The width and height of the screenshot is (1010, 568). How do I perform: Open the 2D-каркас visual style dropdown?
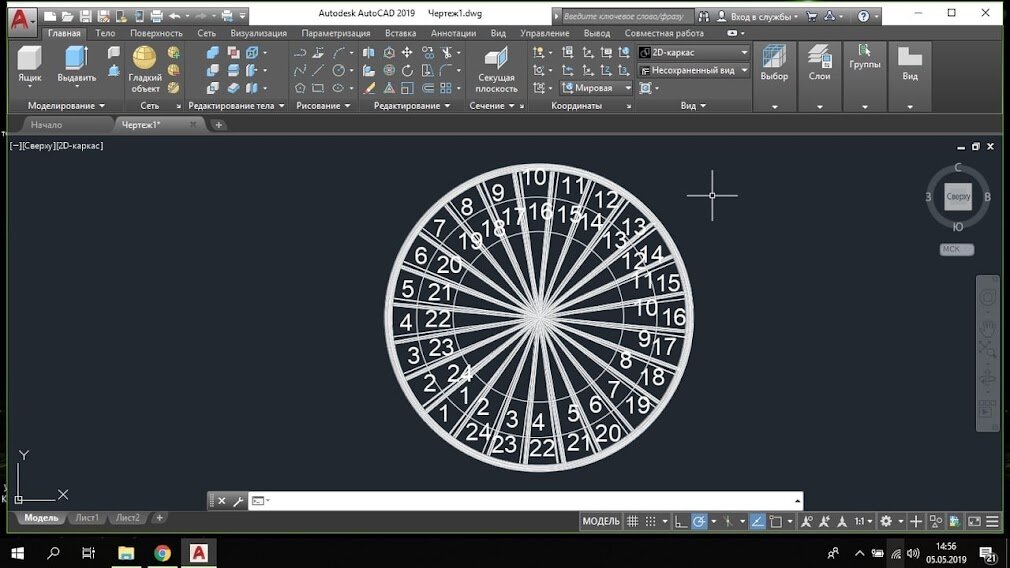694,52
